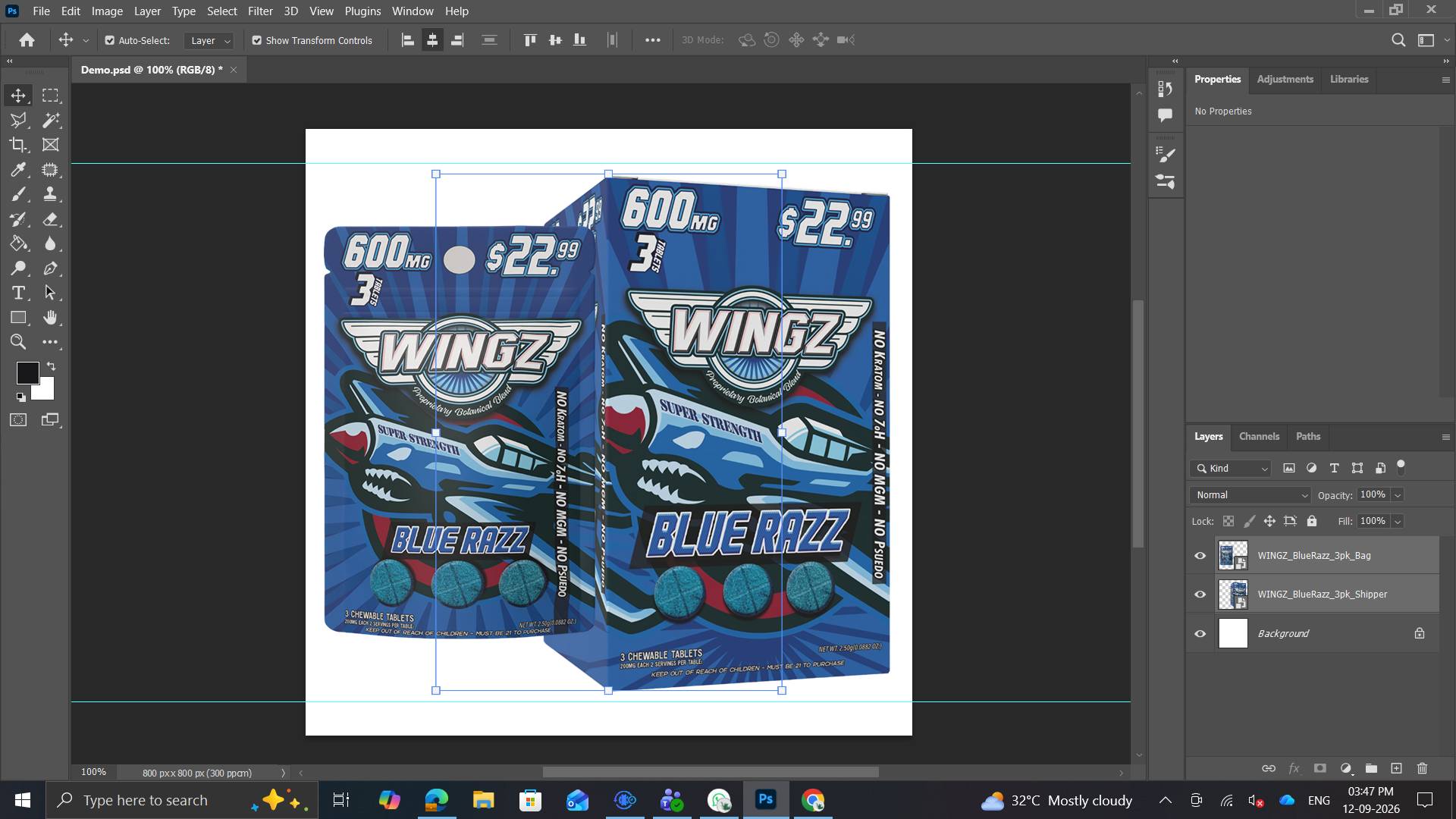Choose the Eraser tool

tap(51, 219)
